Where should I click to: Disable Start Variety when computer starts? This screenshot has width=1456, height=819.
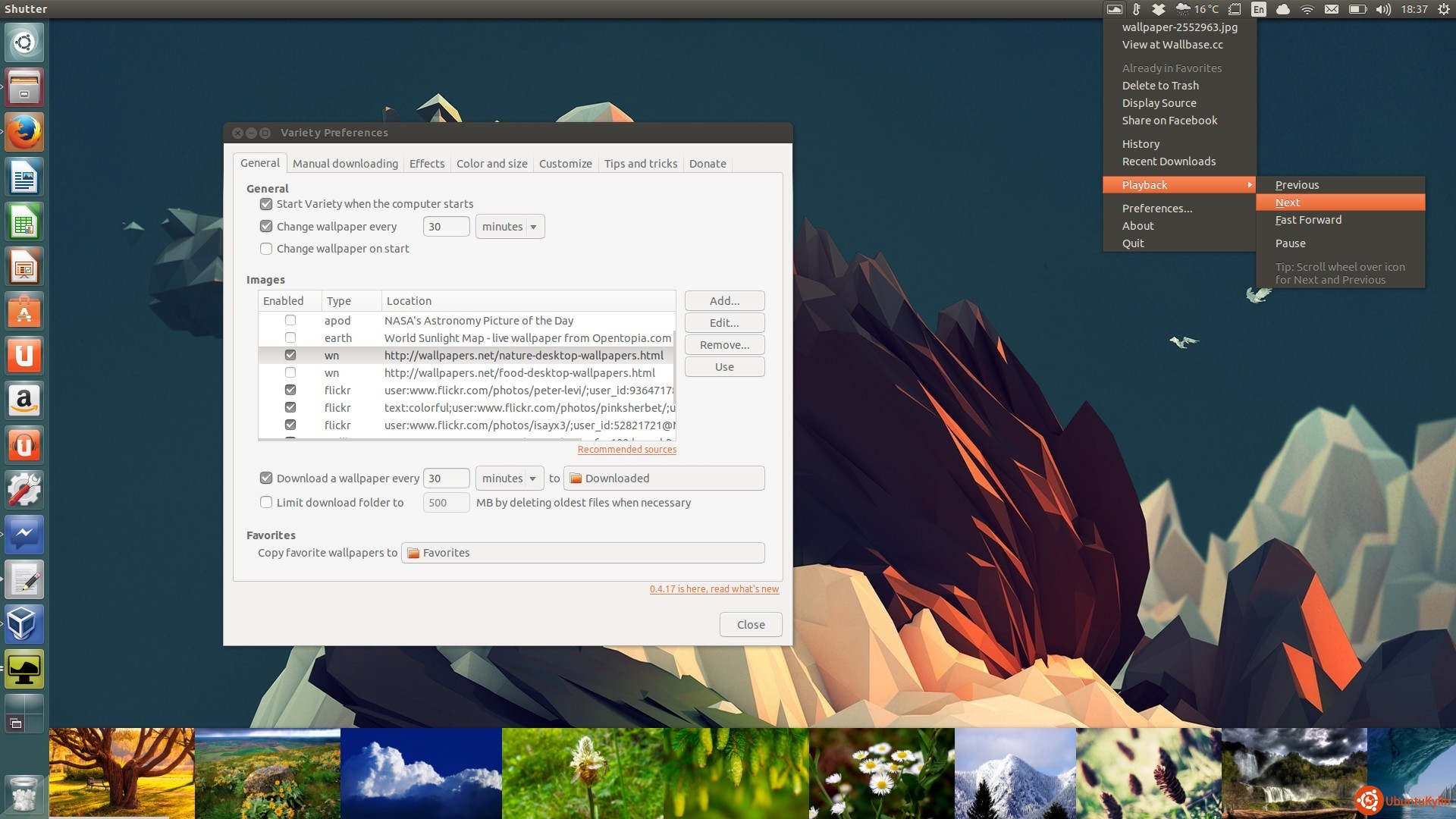(266, 204)
